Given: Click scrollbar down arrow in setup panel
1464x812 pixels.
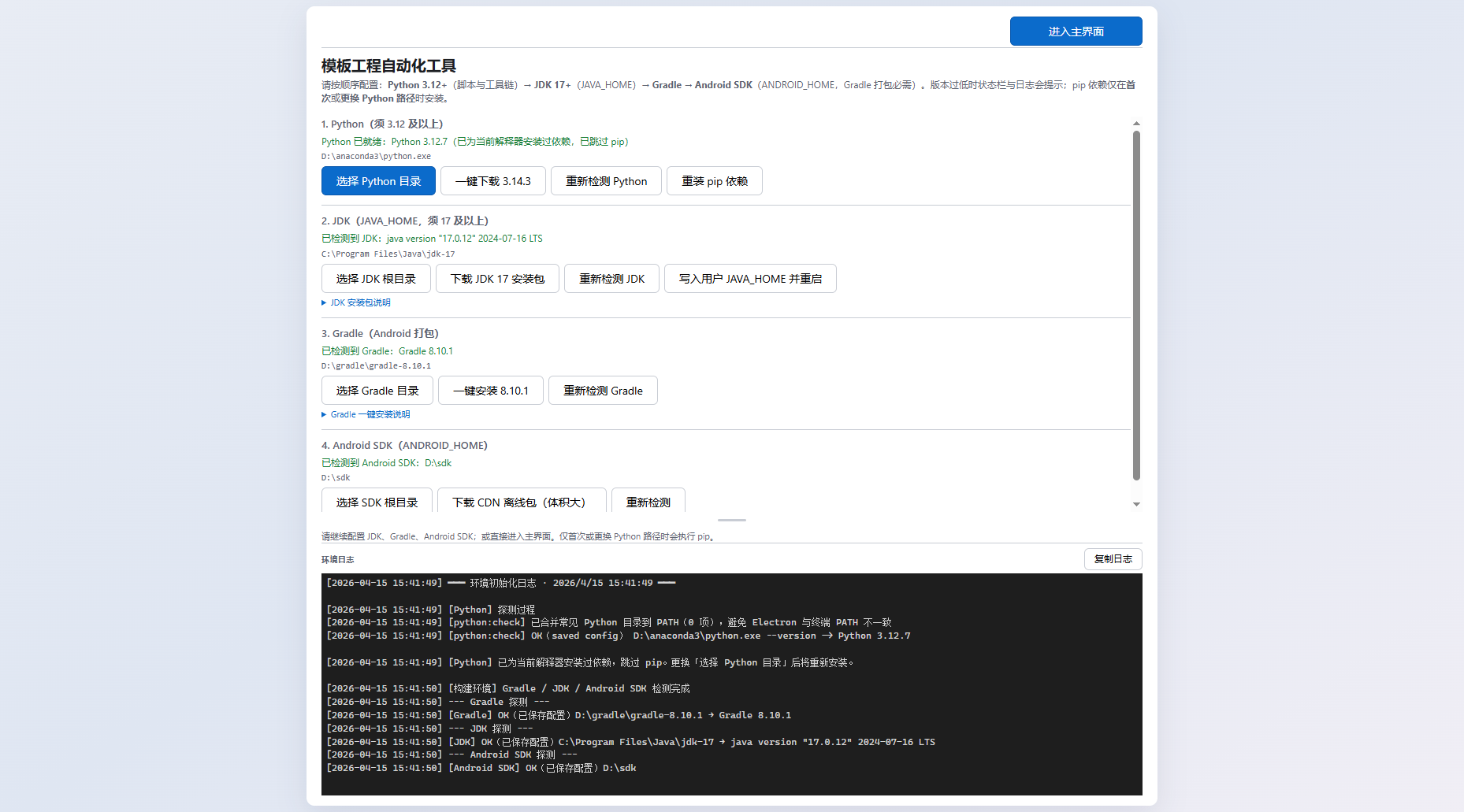Looking at the screenshot, I should tap(1136, 504).
